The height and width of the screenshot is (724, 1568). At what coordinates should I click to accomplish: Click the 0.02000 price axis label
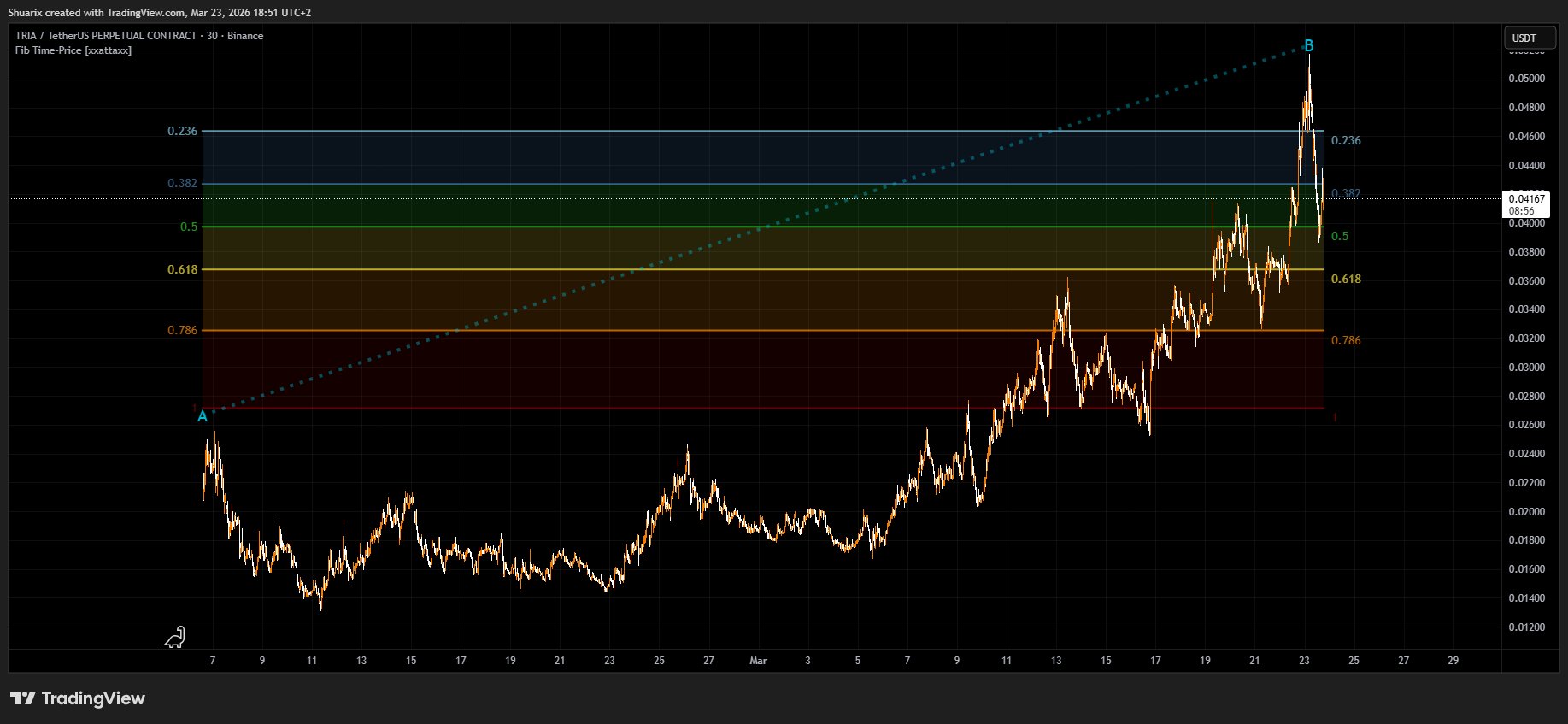(x=1527, y=512)
